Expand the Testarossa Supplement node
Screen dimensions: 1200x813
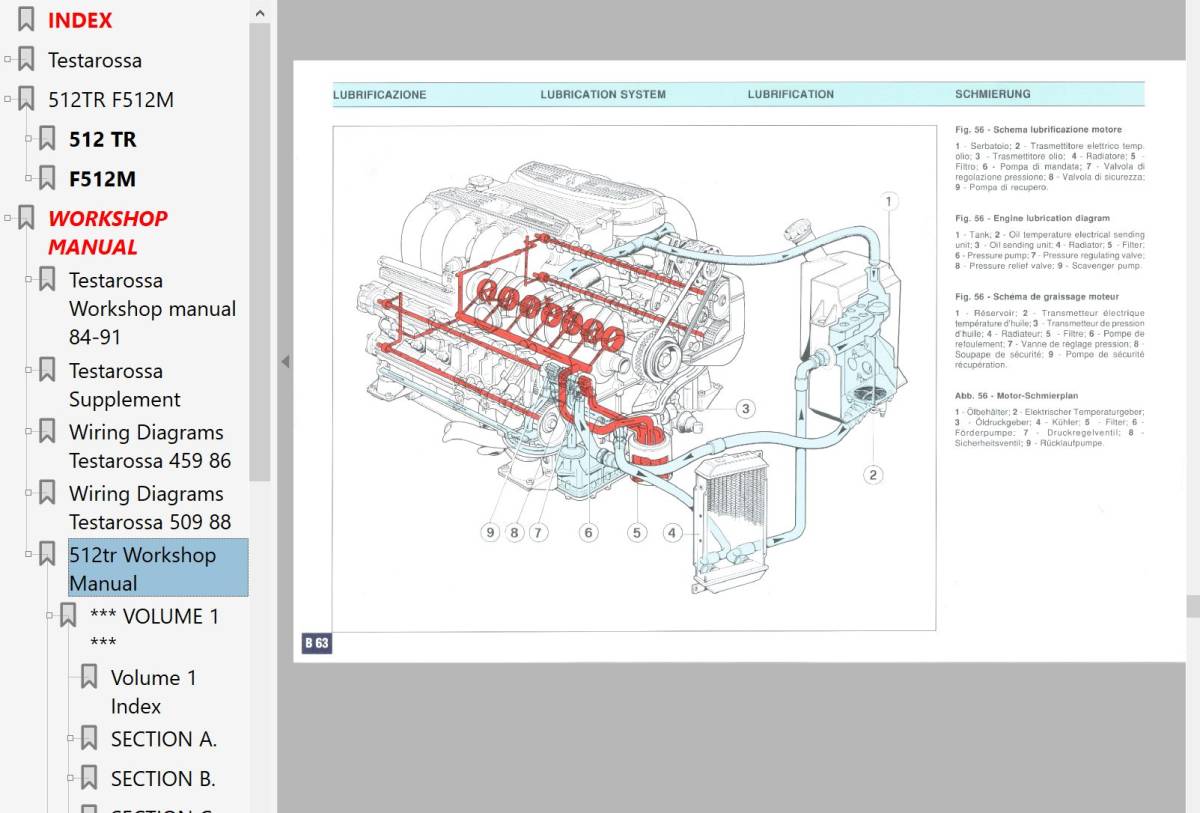[29, 371]
